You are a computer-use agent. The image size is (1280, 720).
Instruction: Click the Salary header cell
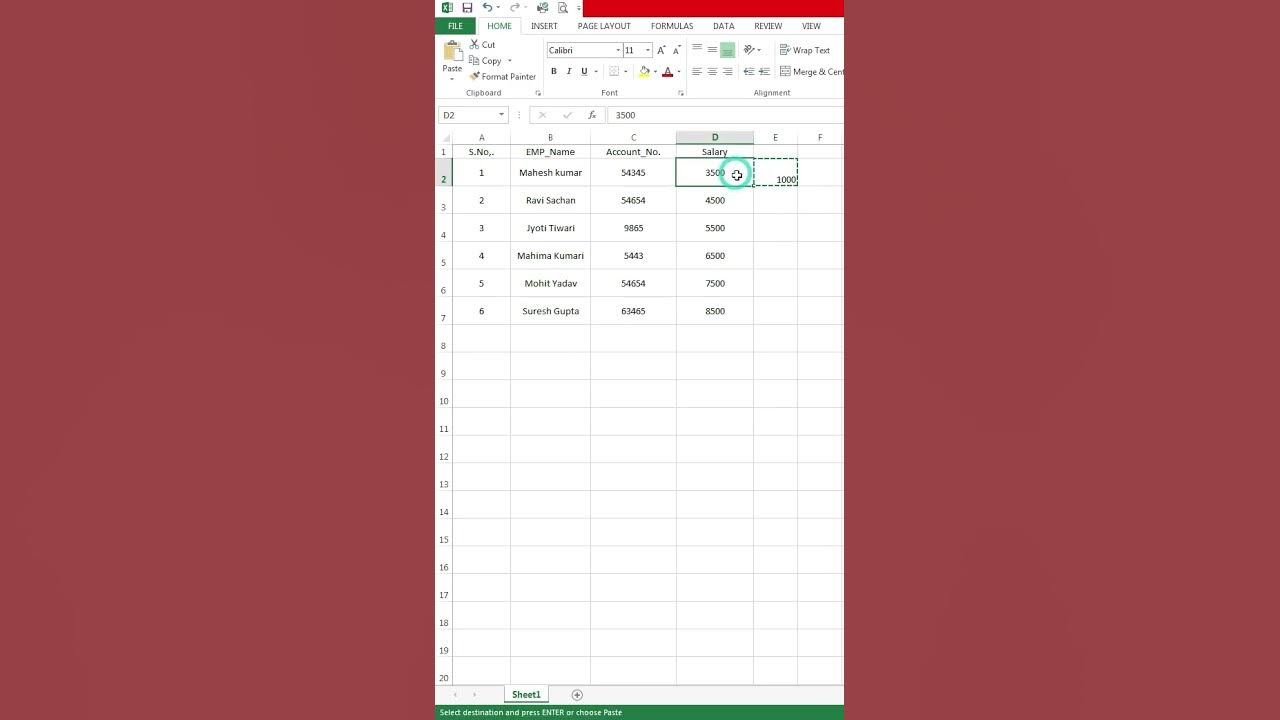[x=714, y=152]
